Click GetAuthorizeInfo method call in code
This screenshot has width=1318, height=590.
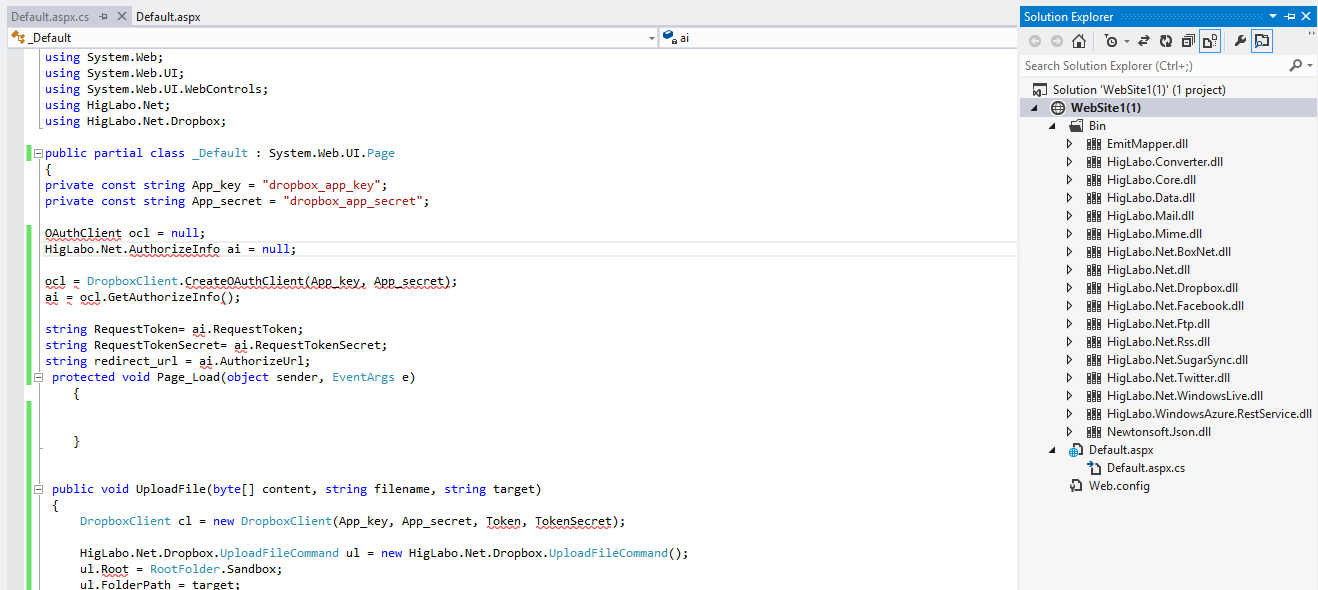click(163, 297)
